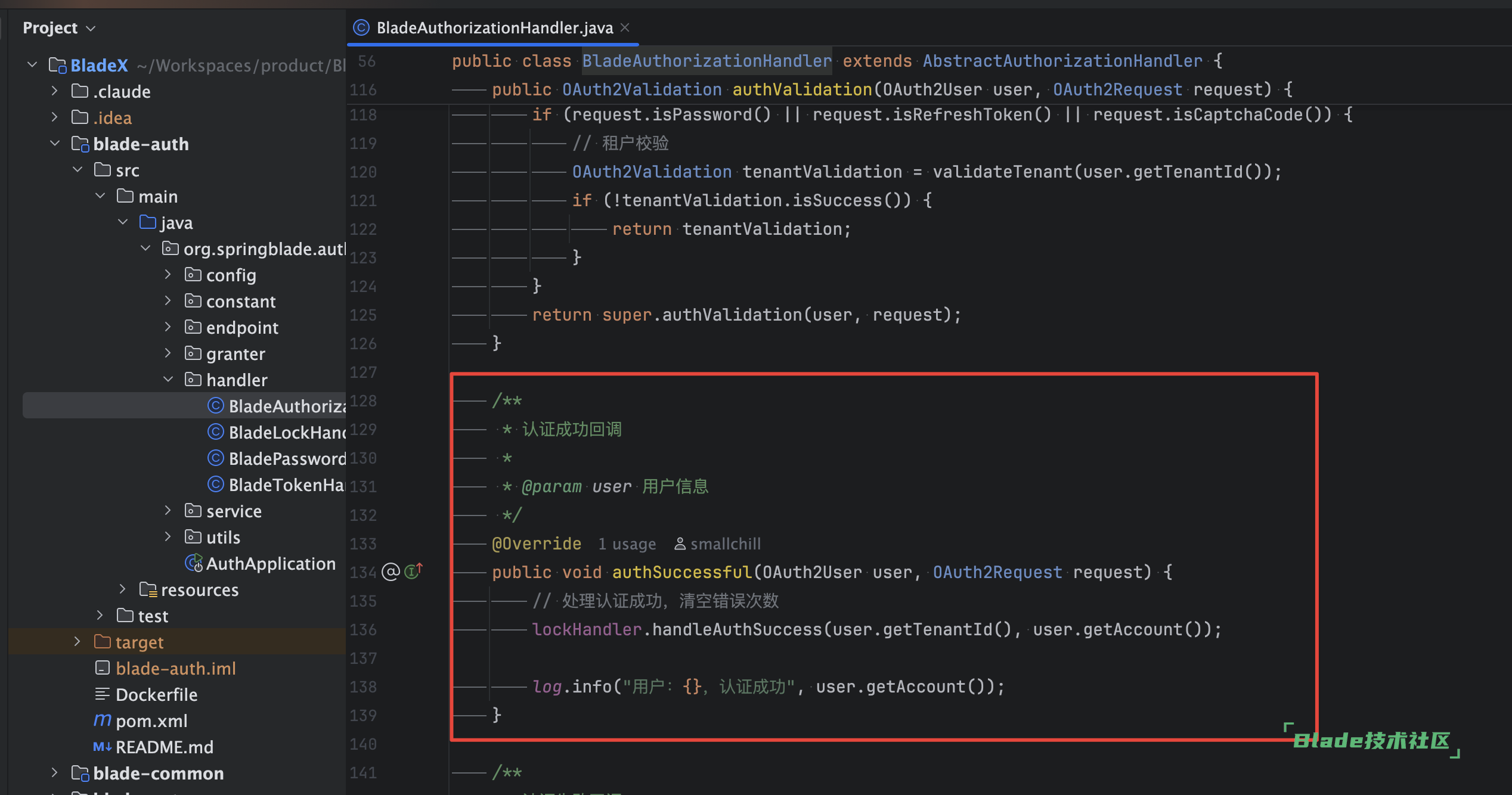
Task: Click the Dockerfile file icon
Action: 102,694
